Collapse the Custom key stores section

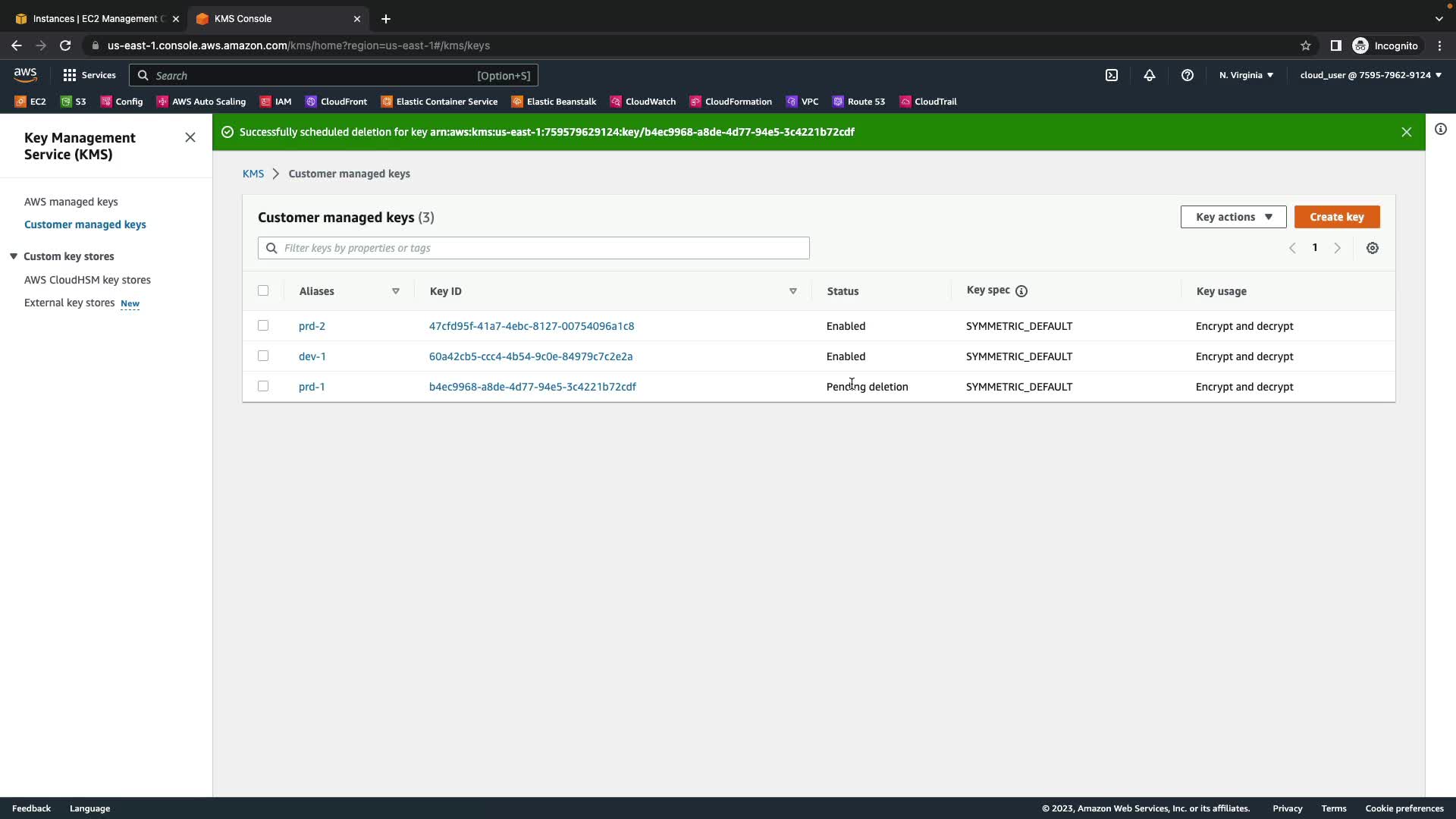click(14, 256)
